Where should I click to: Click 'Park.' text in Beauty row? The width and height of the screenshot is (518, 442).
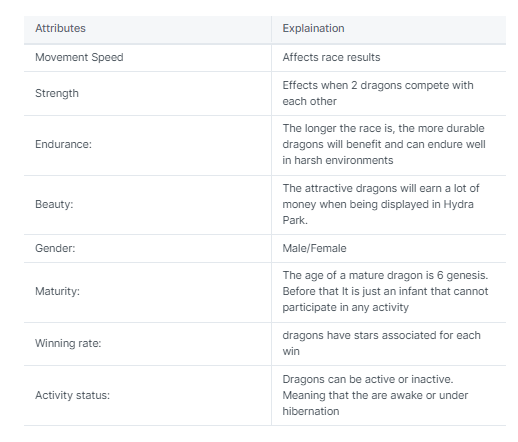(295, 220)
